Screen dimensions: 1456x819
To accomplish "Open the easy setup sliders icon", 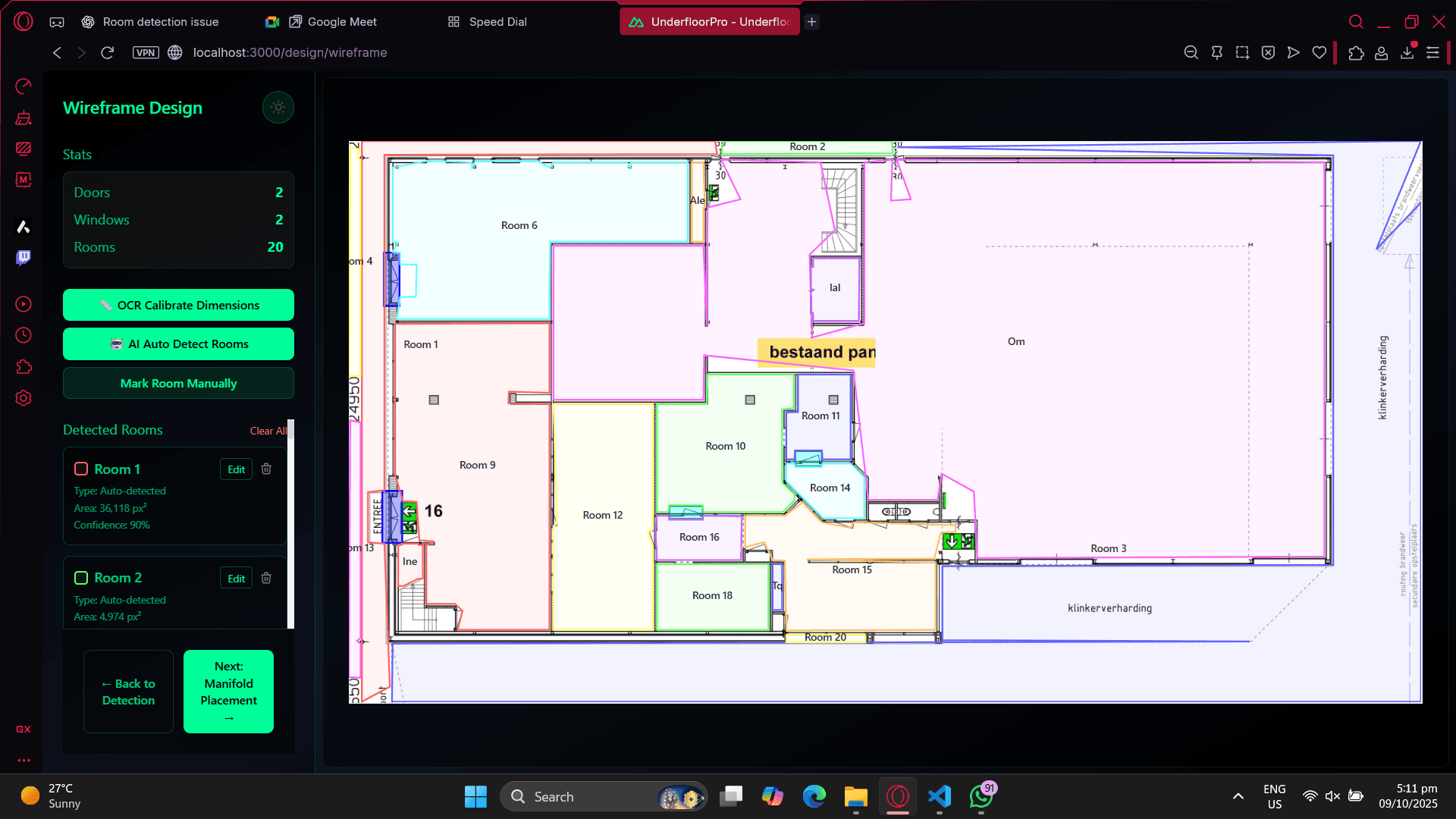I will pos(1433,52).
